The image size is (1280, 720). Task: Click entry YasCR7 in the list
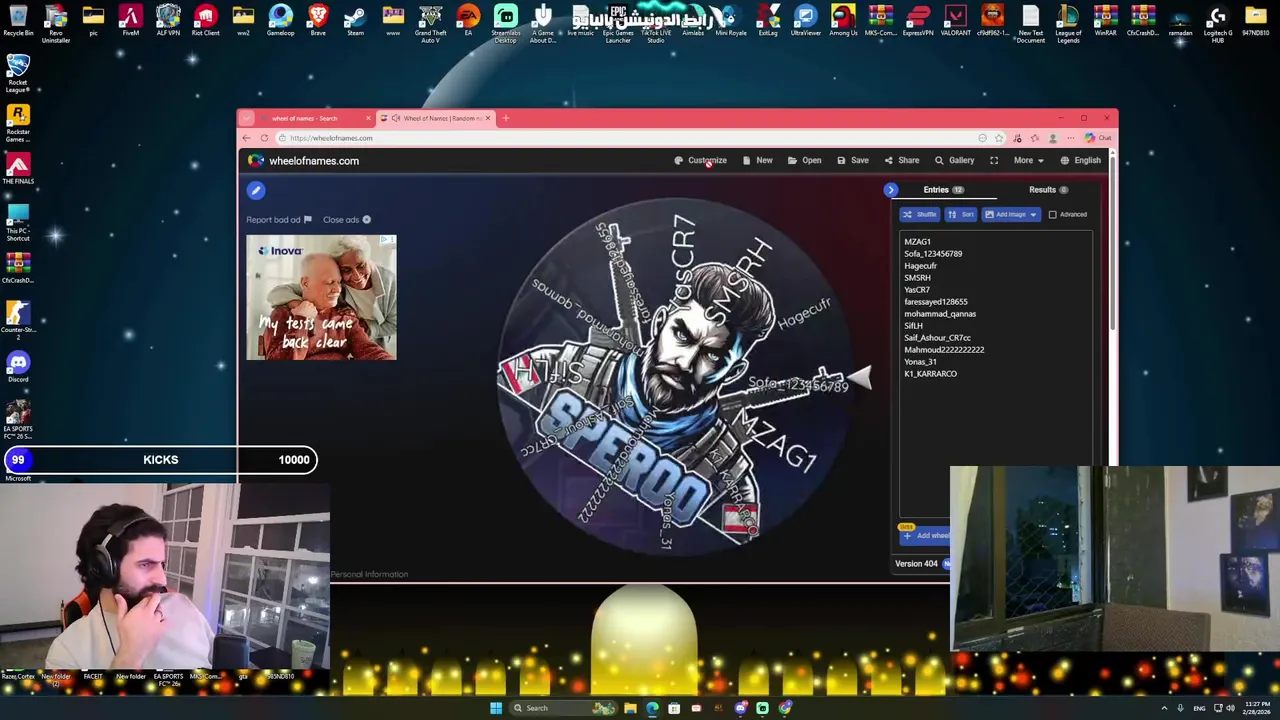[917, 290]
